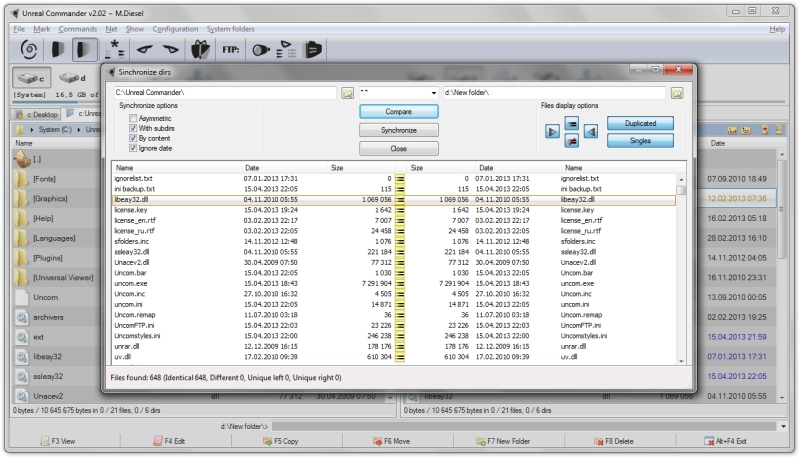
Task: Toggle the copy-to-right arrow display filter
Action: 552,132
